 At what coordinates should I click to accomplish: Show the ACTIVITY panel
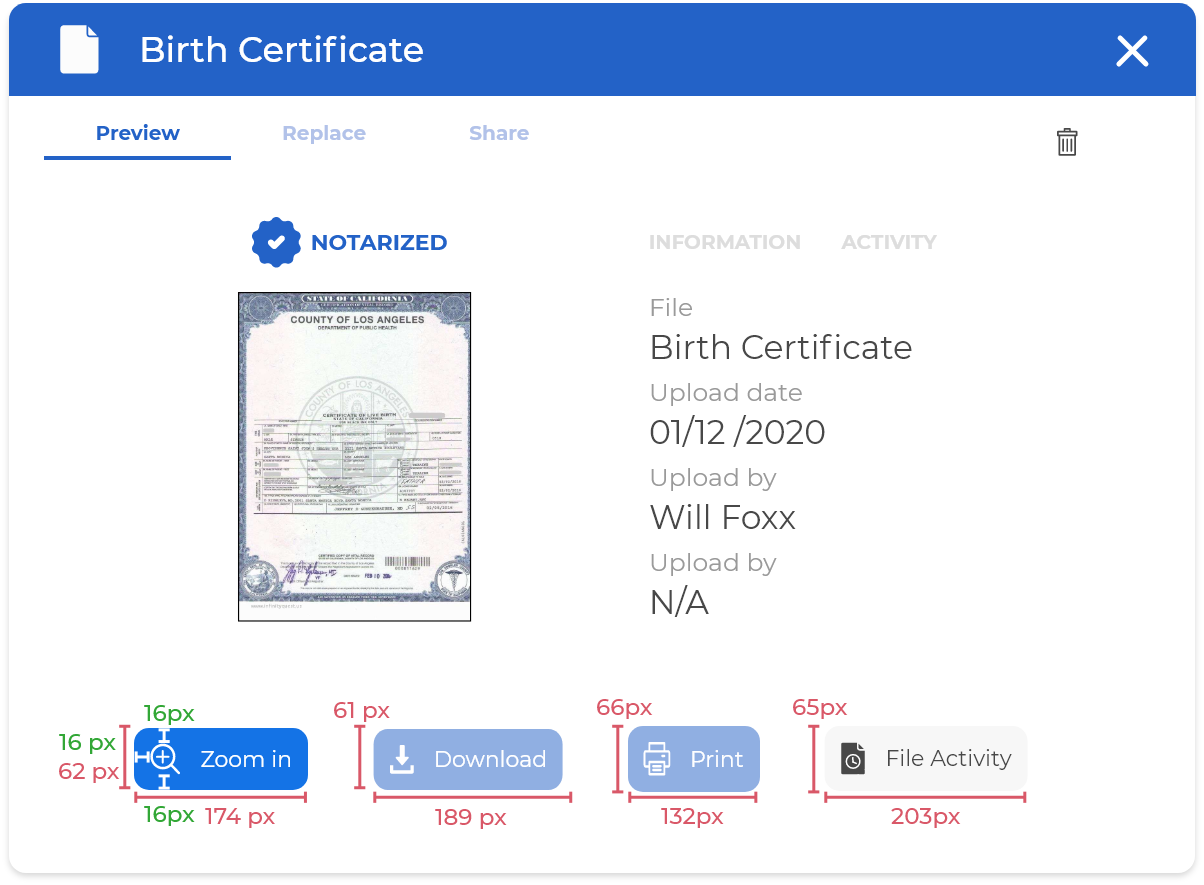pyautogui.click(x=888, y=243)
